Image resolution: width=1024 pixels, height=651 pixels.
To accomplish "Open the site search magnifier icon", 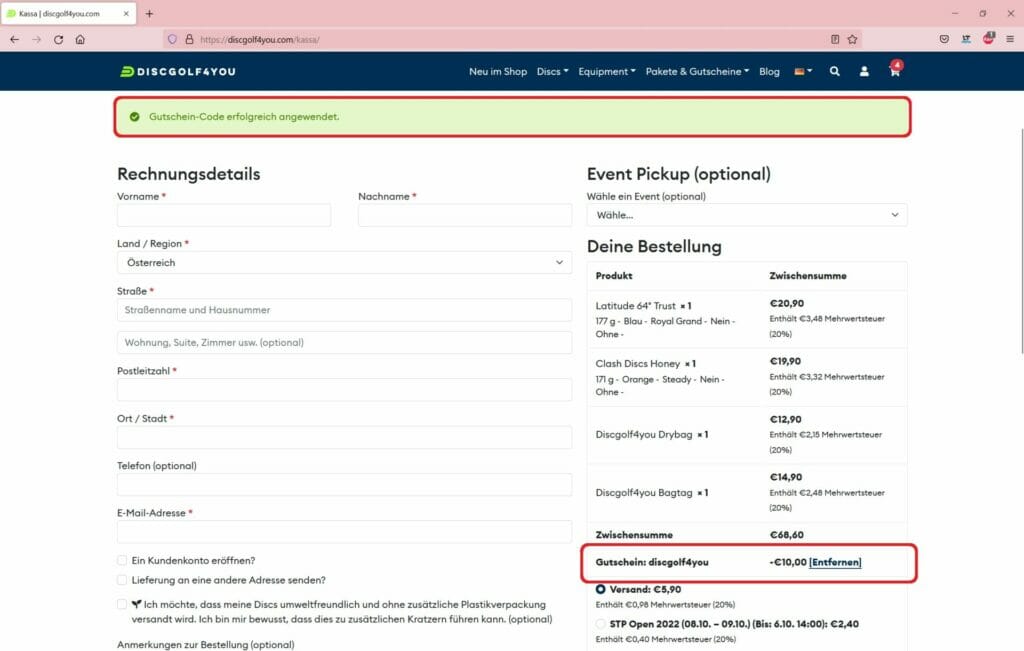I will click(834, 72).
